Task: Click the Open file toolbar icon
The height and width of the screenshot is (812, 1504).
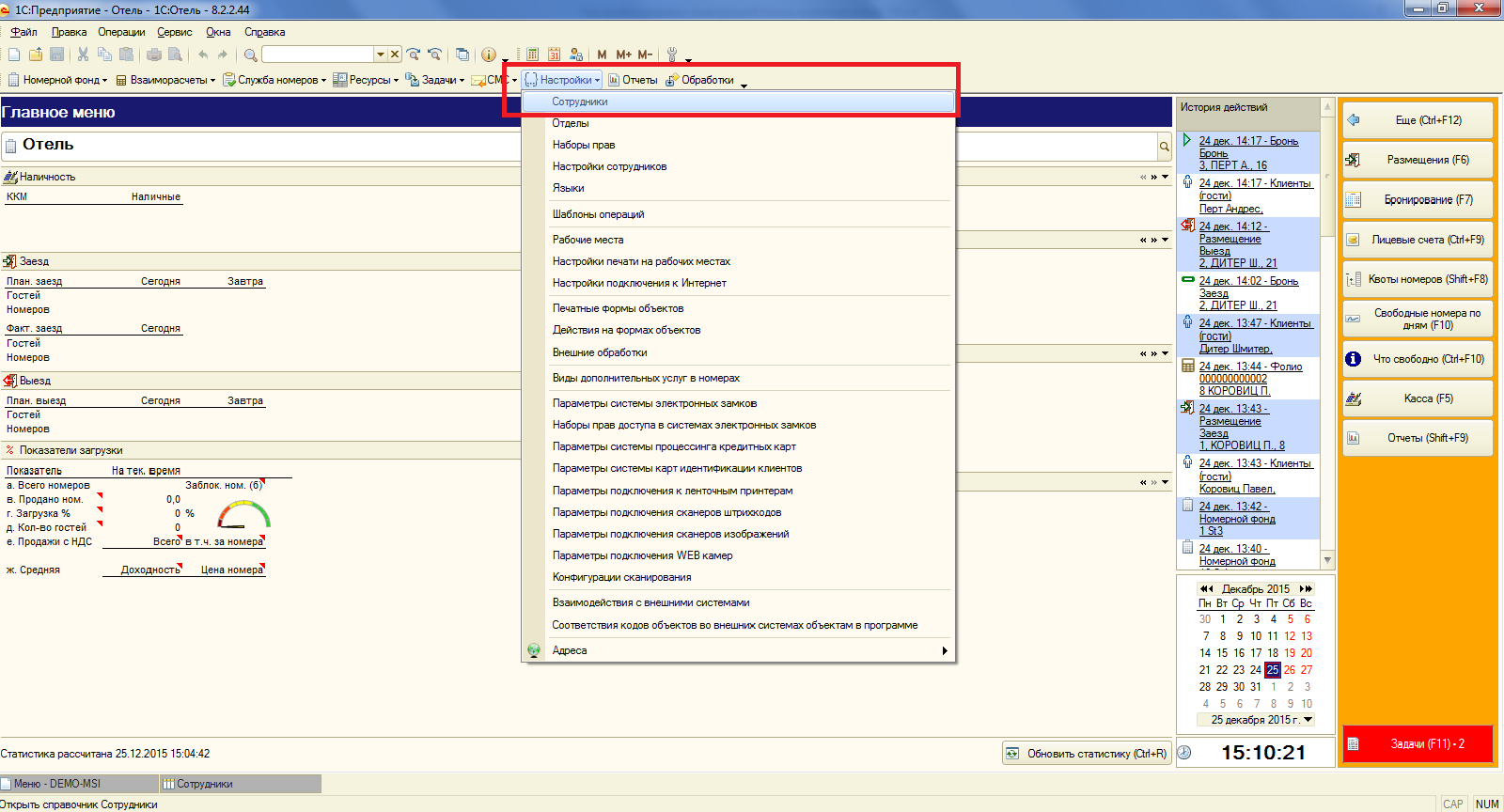Action: click(x=36, y=55)
